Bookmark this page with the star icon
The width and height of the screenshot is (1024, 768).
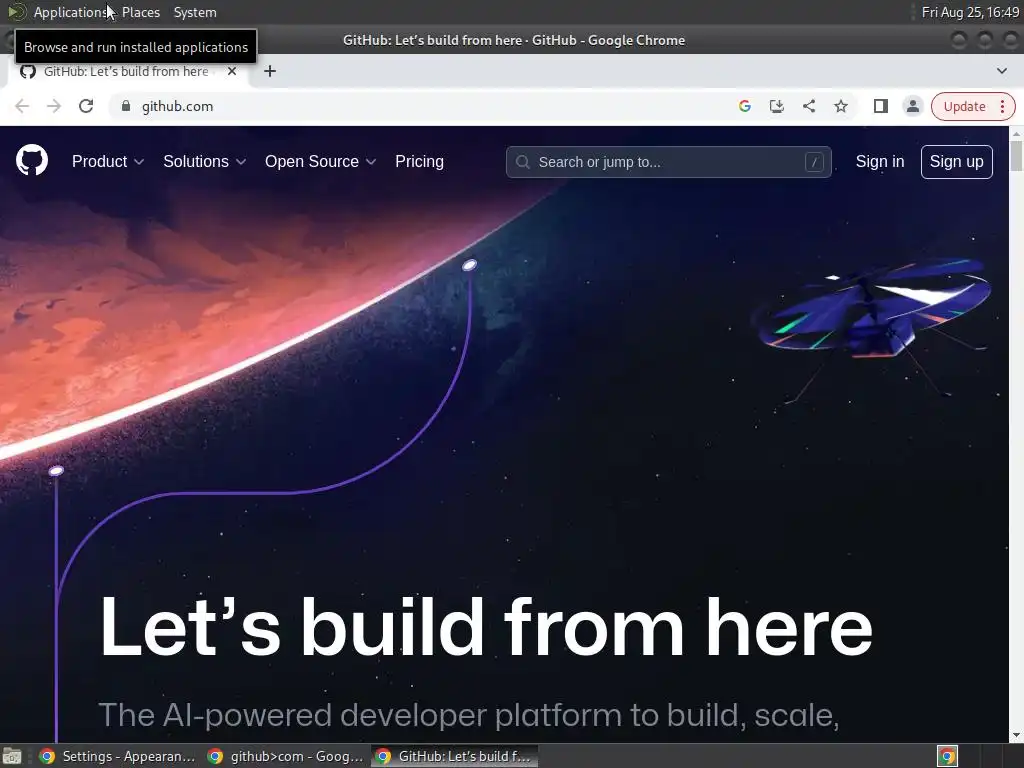pos(840,106)
